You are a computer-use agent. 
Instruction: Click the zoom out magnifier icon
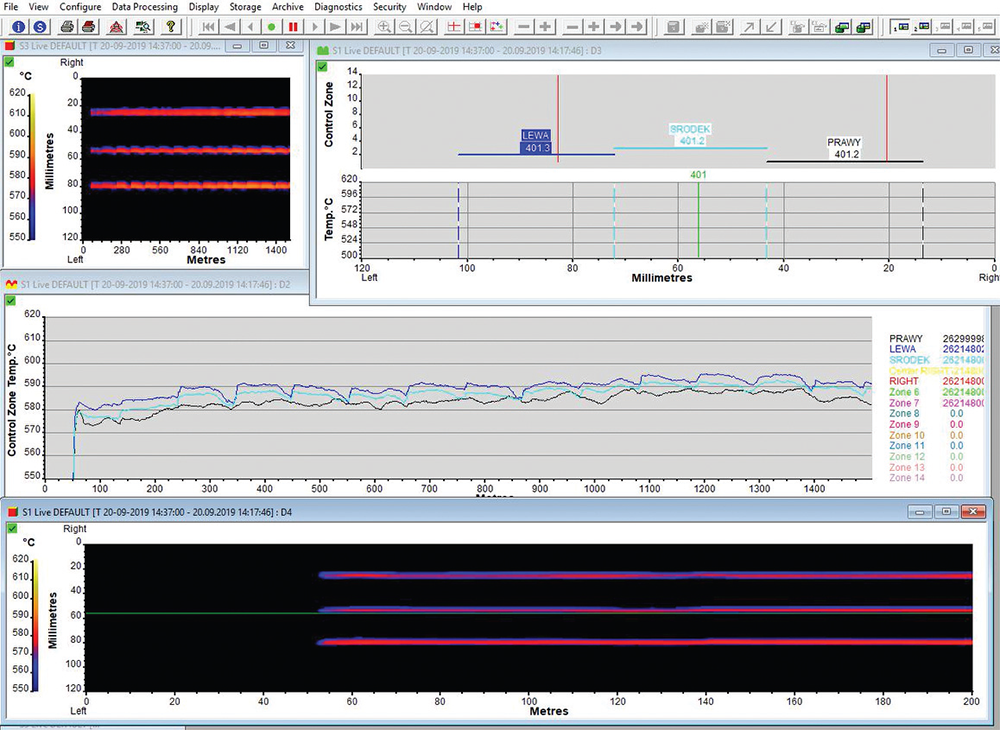[x=406, y=26]
